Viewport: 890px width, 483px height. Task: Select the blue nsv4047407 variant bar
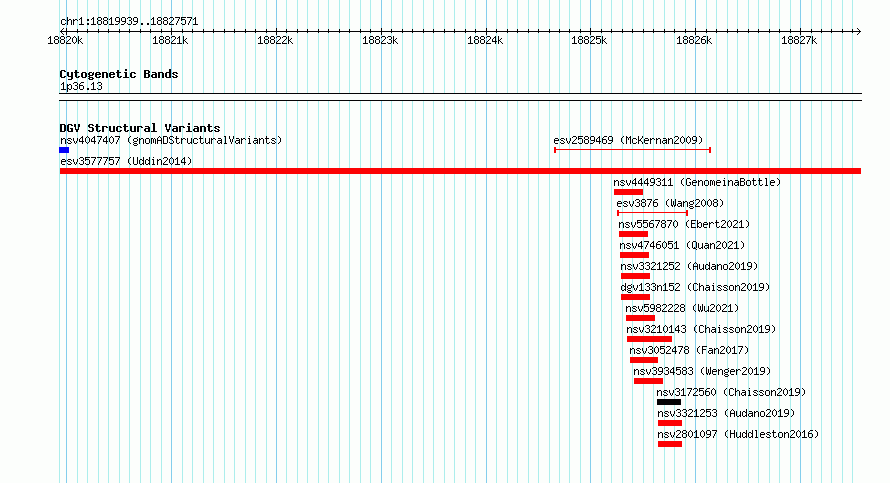coord(64,150)
